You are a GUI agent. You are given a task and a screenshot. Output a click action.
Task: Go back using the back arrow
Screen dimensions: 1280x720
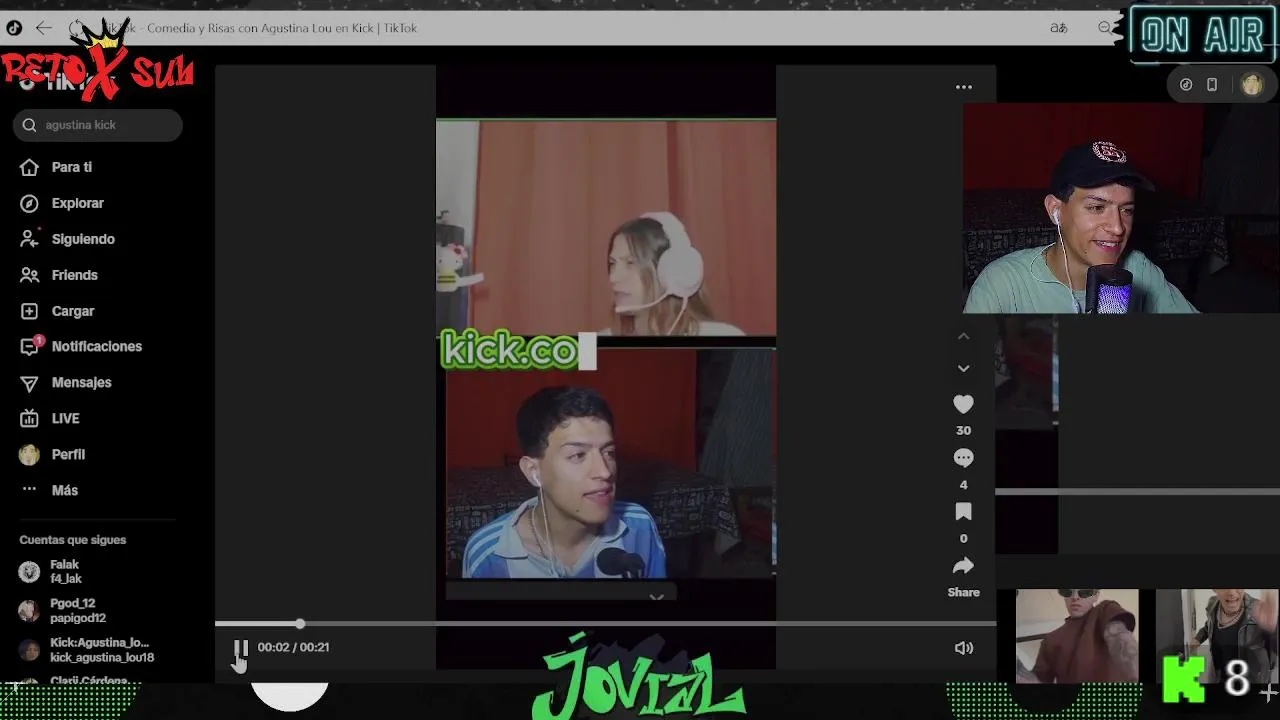point(43,28)
